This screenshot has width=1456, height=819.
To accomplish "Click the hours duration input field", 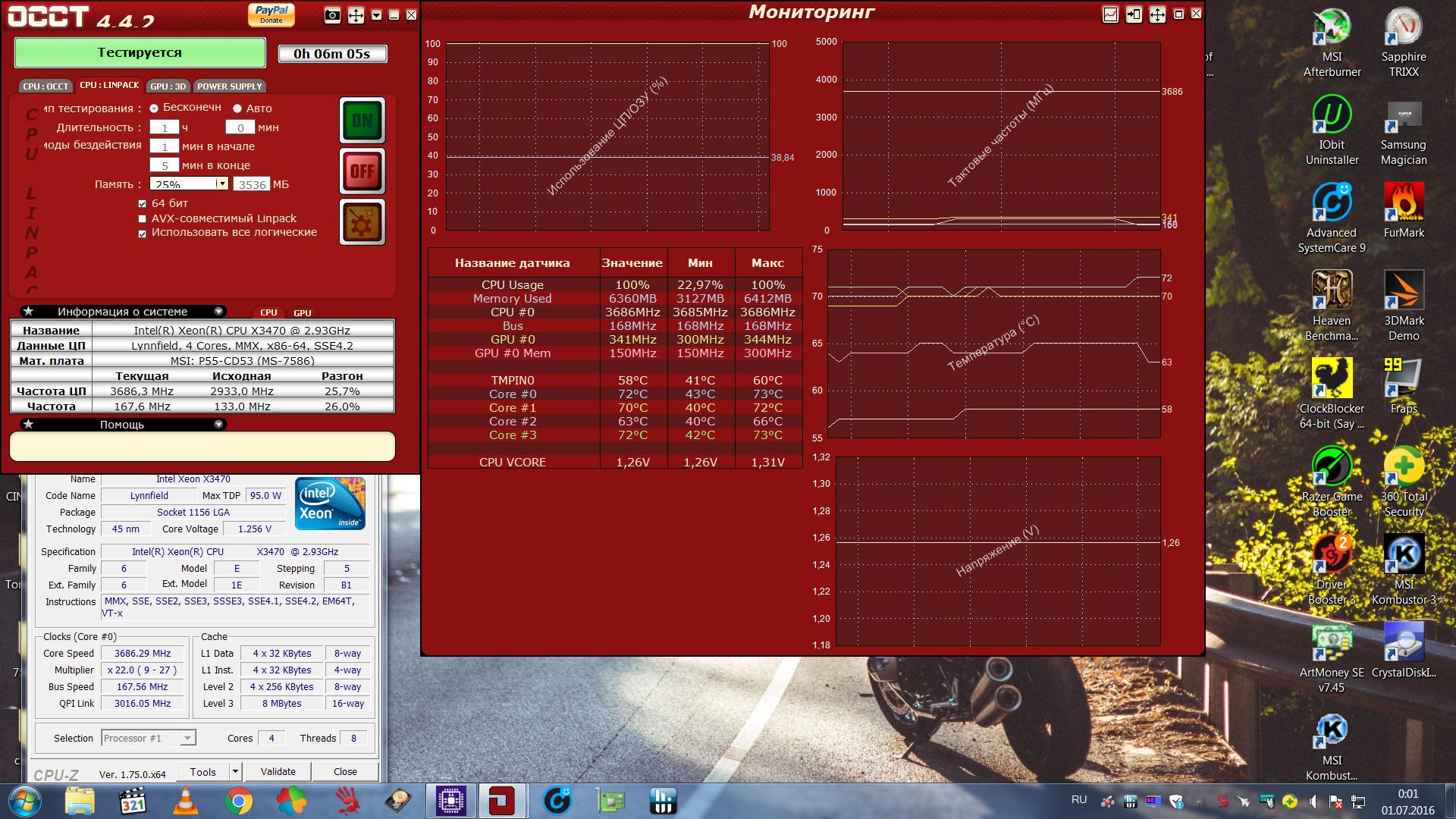I will pos(164,127).
